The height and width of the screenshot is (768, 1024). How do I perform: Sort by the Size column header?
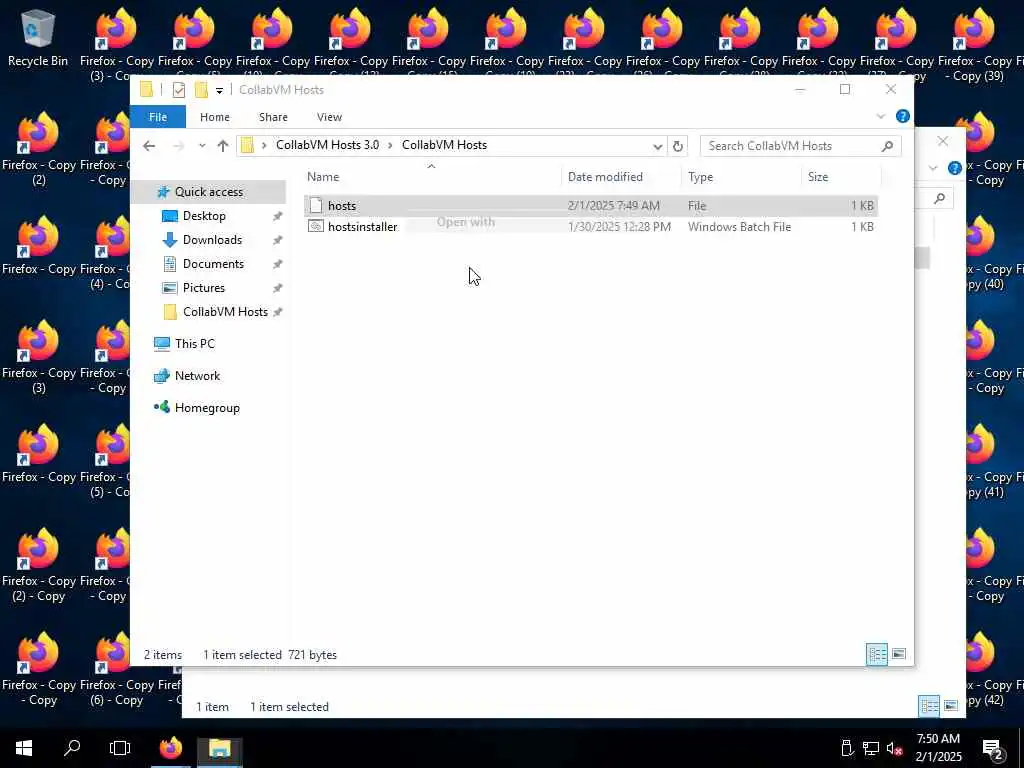tap(818, 177)
